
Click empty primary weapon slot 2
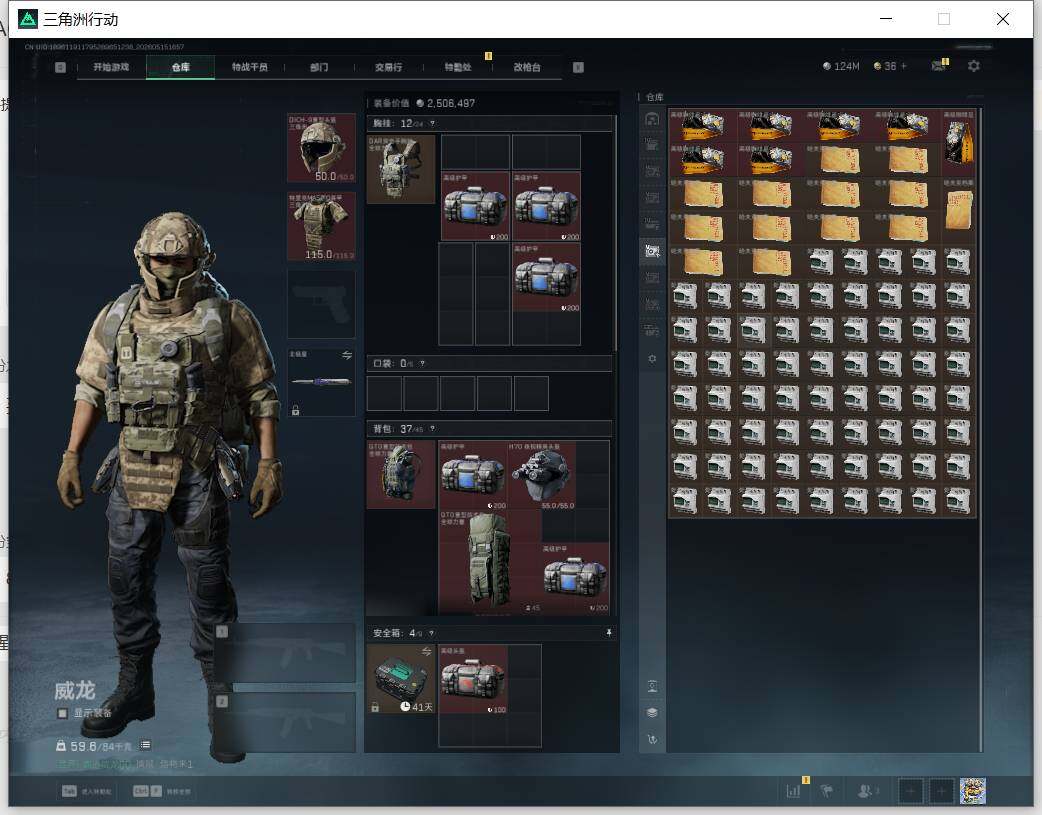click(x=285, y=723)
